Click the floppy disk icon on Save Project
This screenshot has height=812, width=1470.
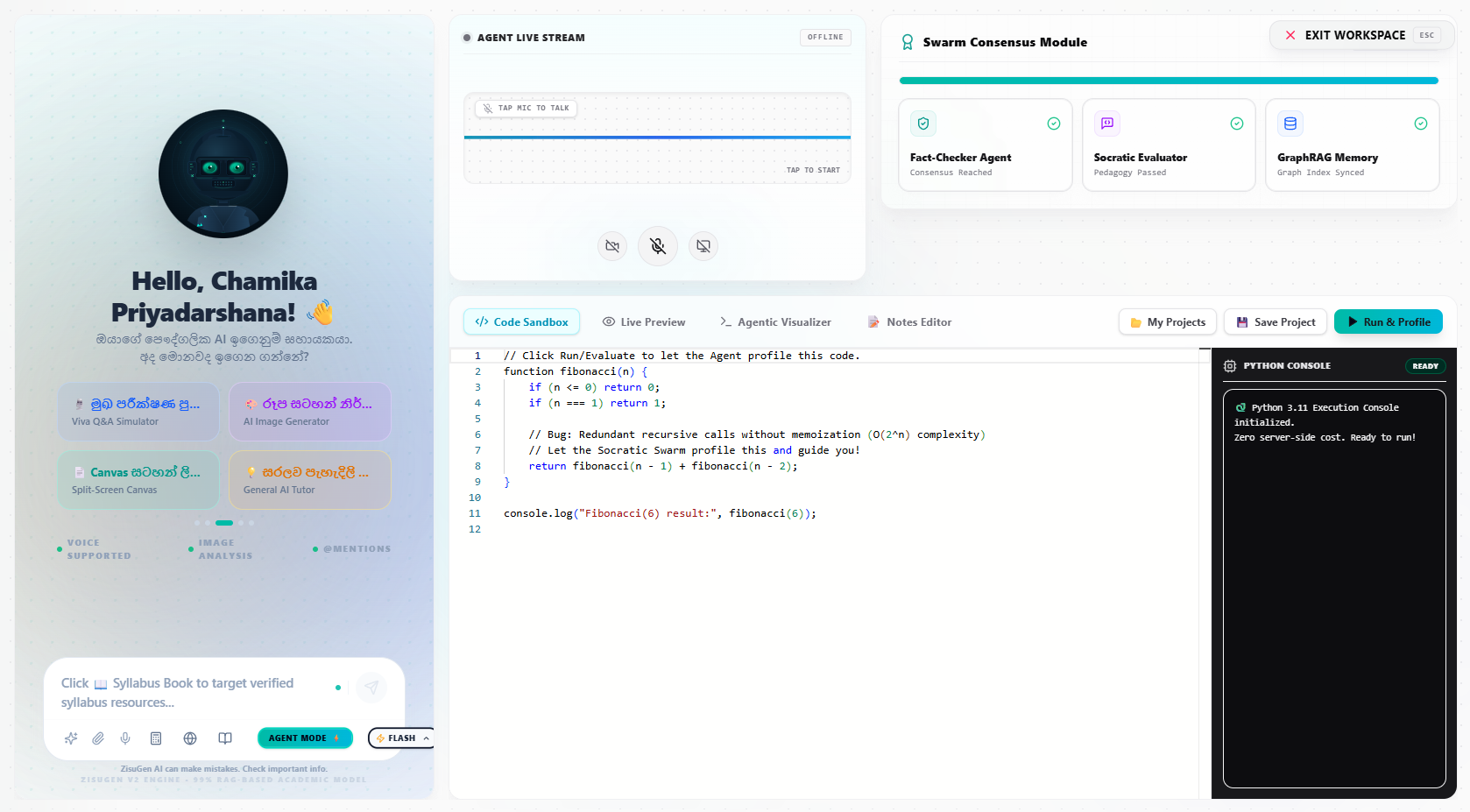[1242, 322]
